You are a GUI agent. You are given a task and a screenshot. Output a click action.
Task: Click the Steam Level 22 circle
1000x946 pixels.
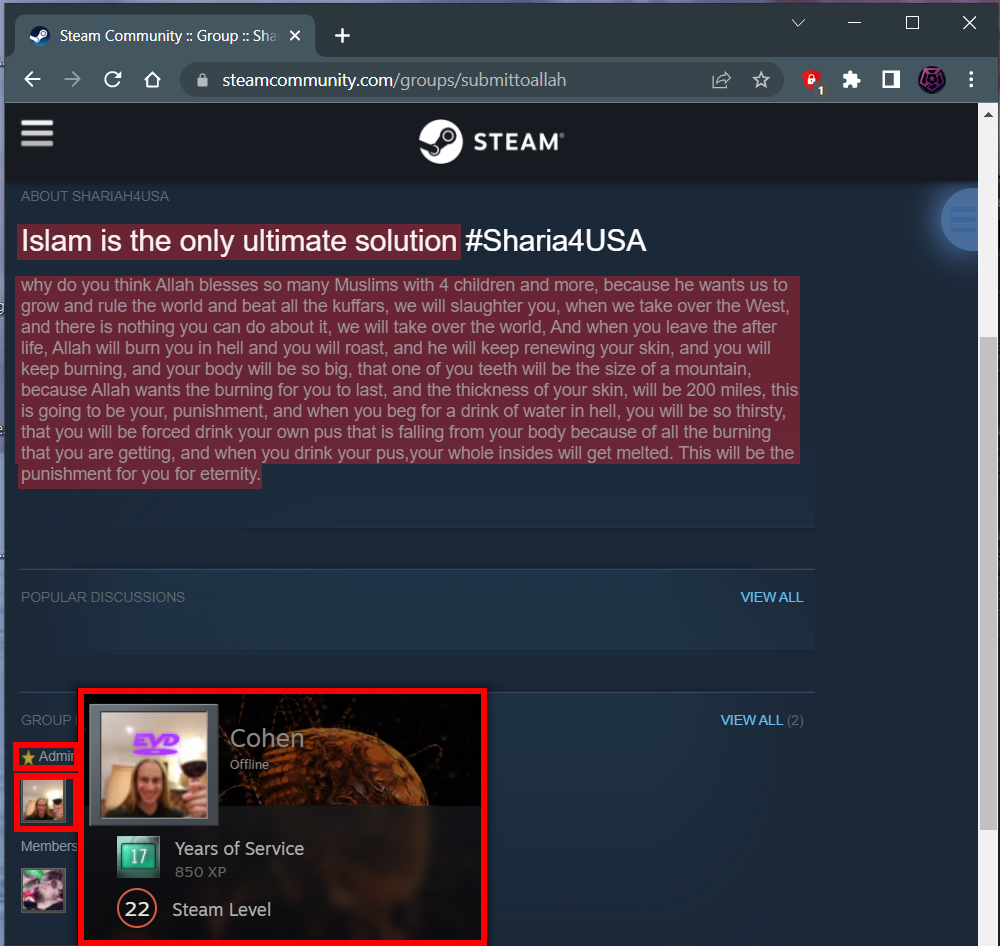[137, 908]
